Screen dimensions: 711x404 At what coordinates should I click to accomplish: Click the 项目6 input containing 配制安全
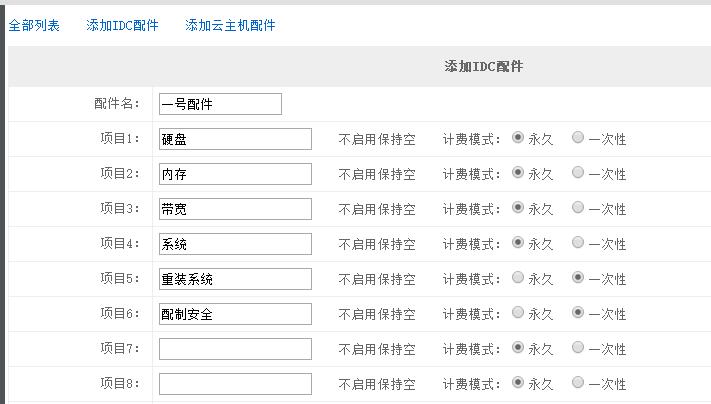tap(235, 314)
